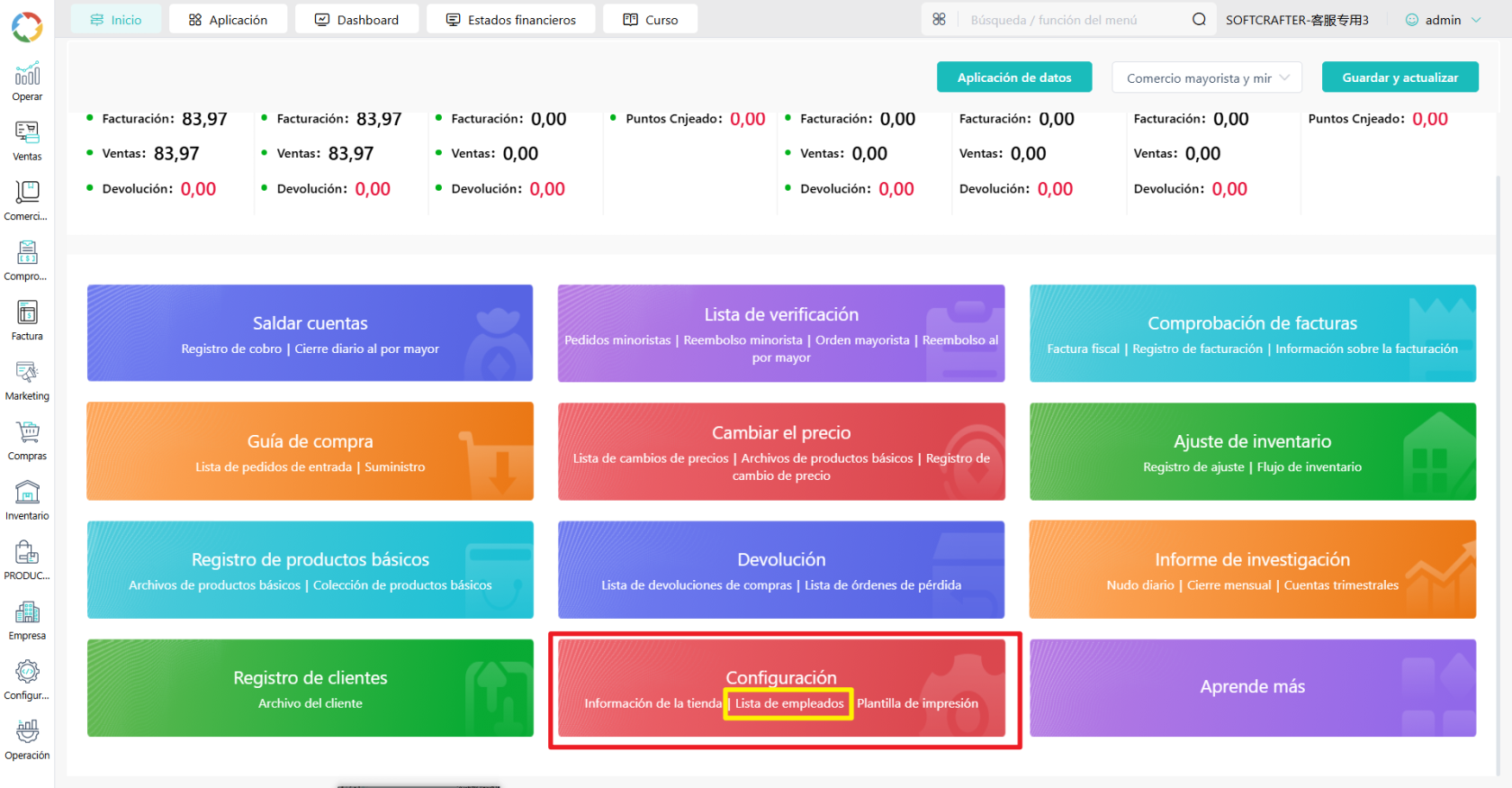
Task: Open Lista de empleados link
Action: click(x=789, y=703)
